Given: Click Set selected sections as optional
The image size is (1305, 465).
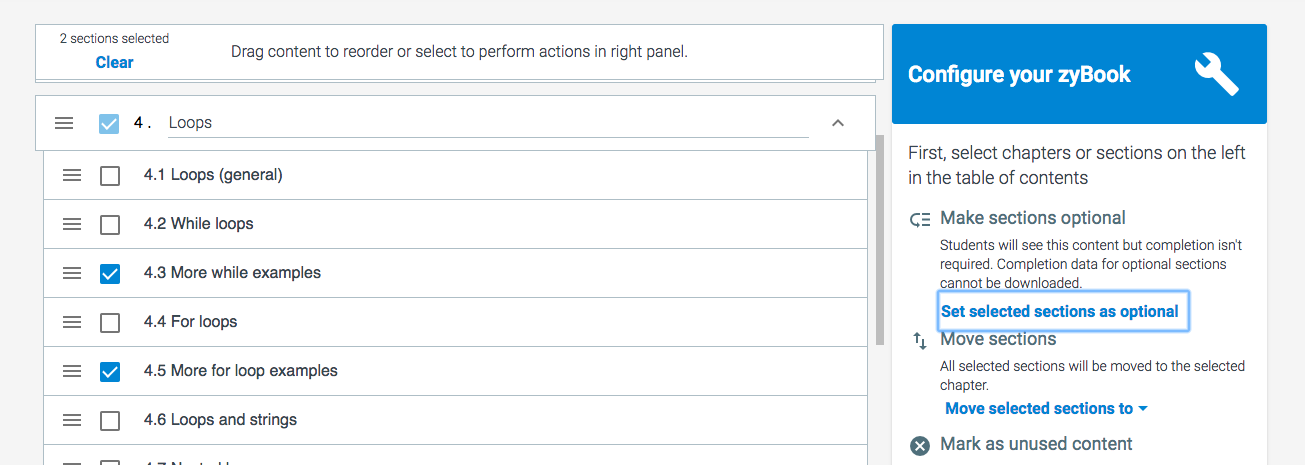Looking at the screenshot, I should coord(1060,311).
